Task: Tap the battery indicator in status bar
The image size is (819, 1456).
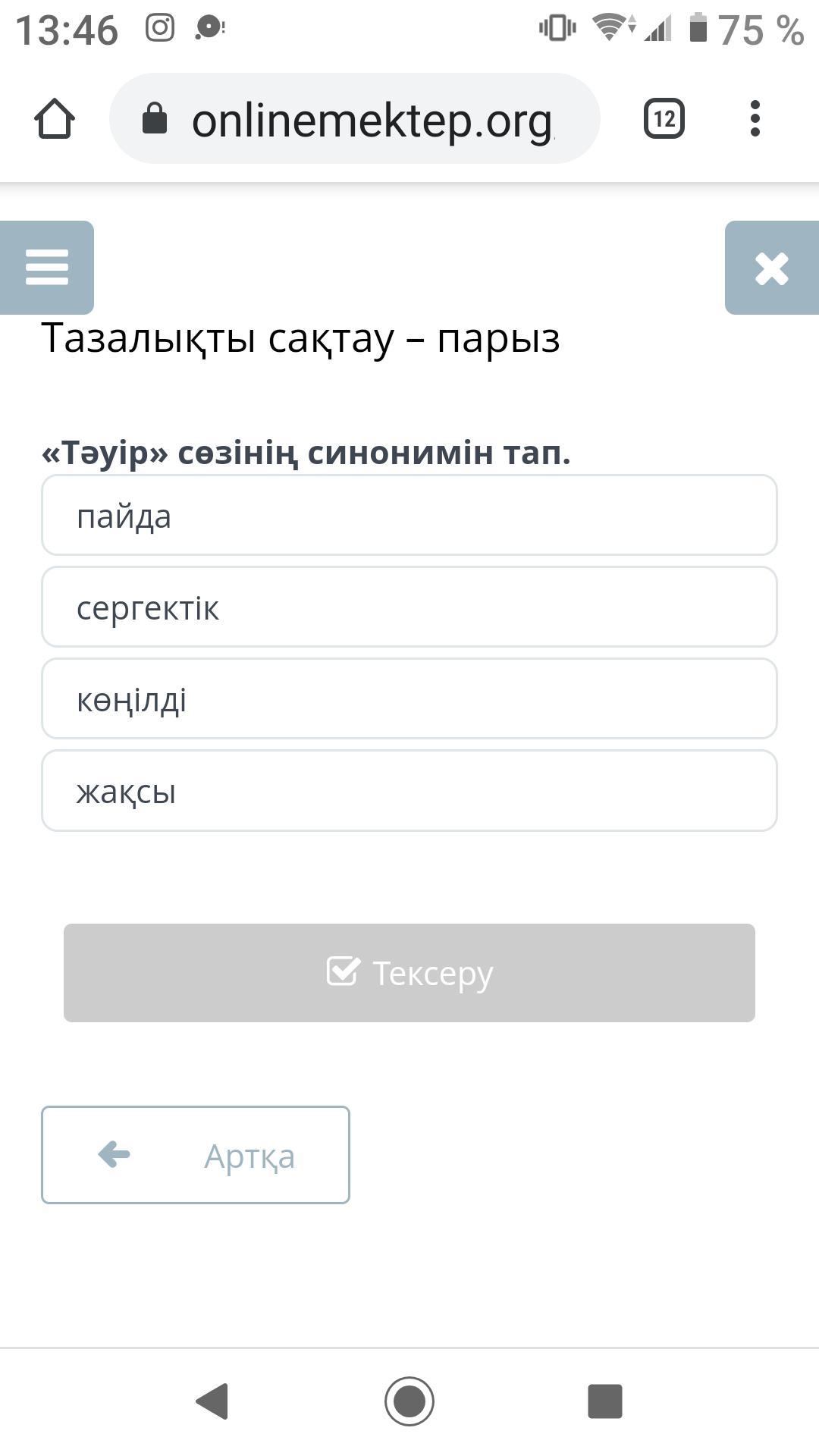Action: click(698, 29)
